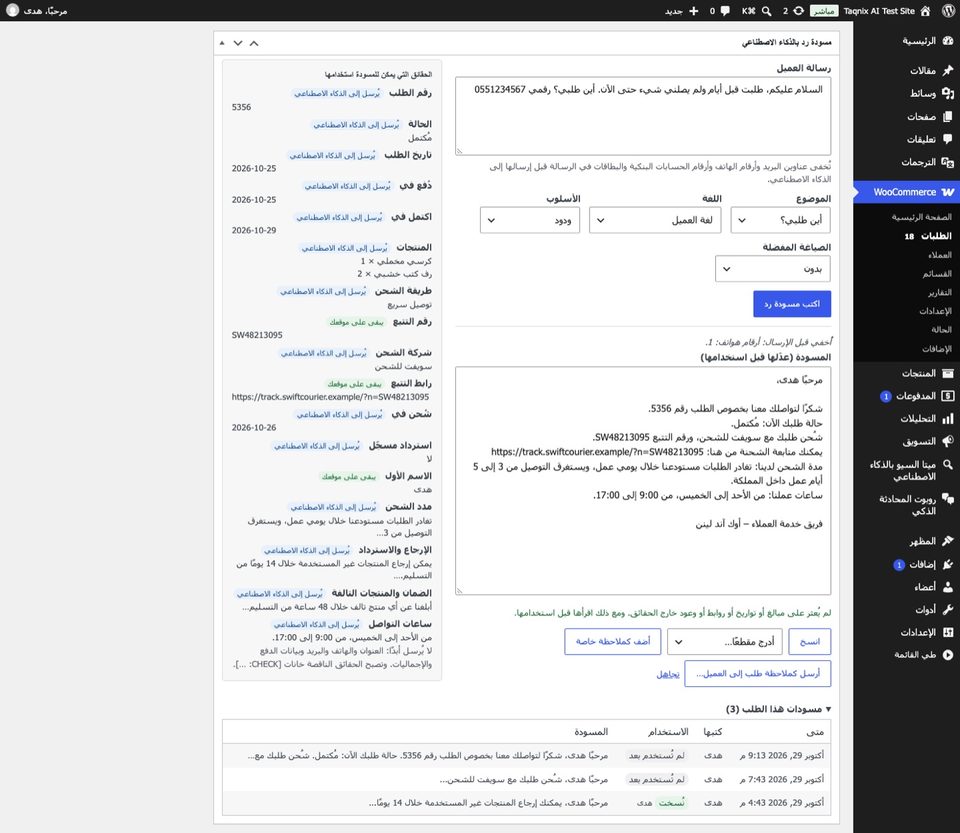Open أعضاء users in the sidebar
Viewport: 960px width, 833px height.
click(906, 587)
